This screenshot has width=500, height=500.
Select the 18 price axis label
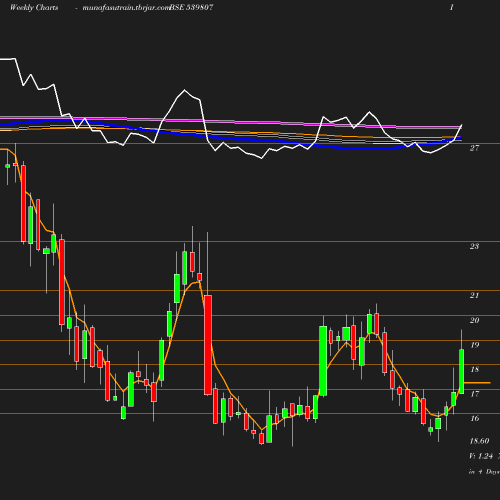(475, 369)
